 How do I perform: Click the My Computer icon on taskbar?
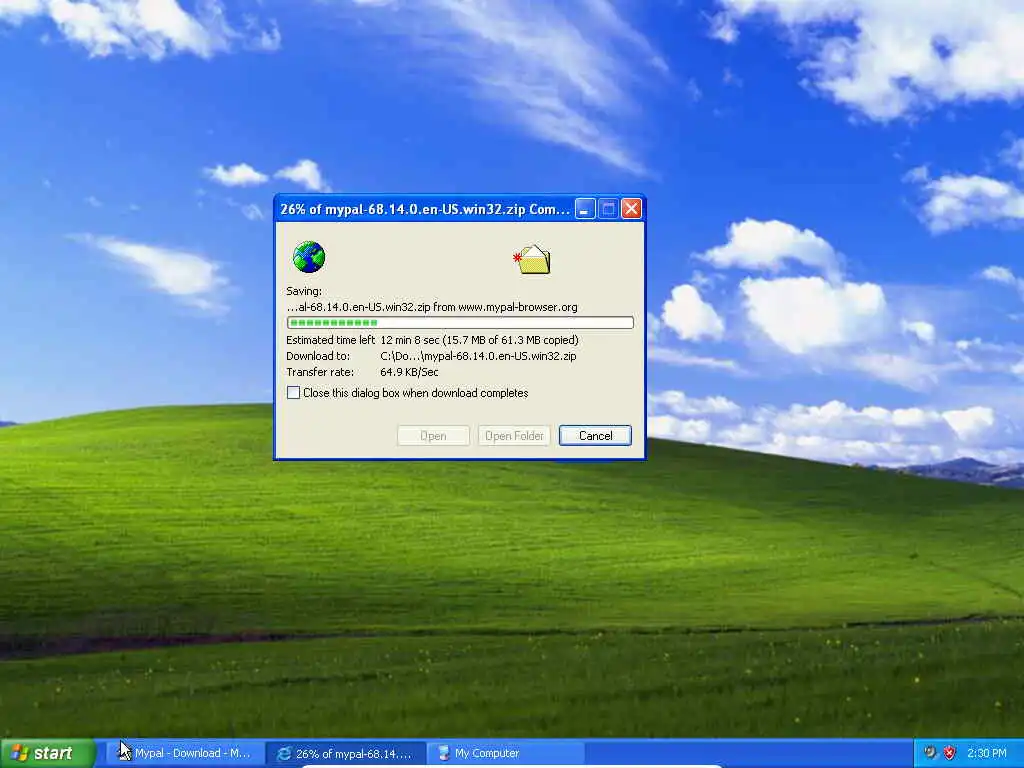pyautogui.click(x=444, y=753)
